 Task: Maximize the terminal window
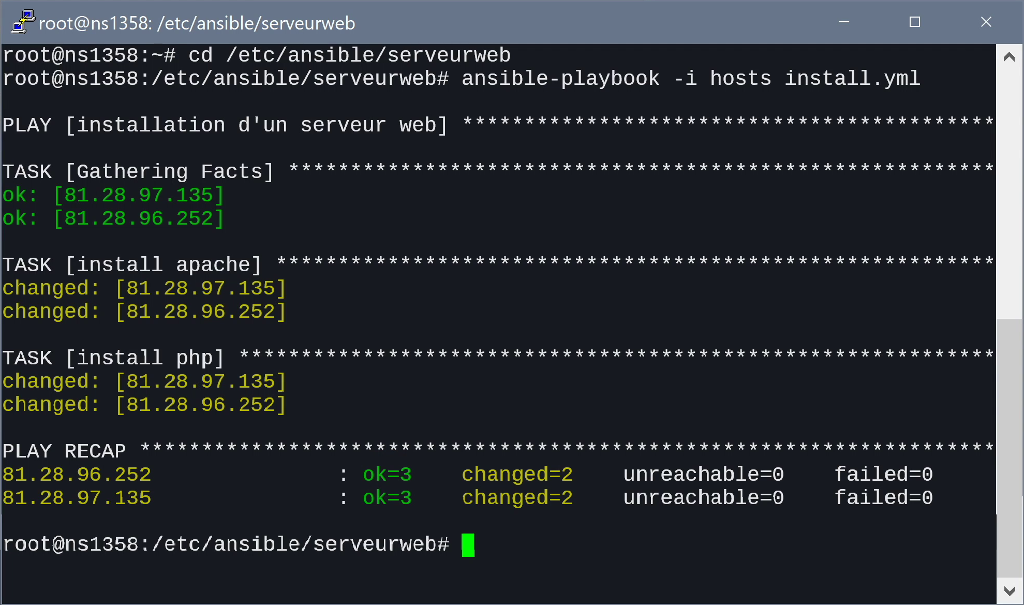click(x=915, y=22)
